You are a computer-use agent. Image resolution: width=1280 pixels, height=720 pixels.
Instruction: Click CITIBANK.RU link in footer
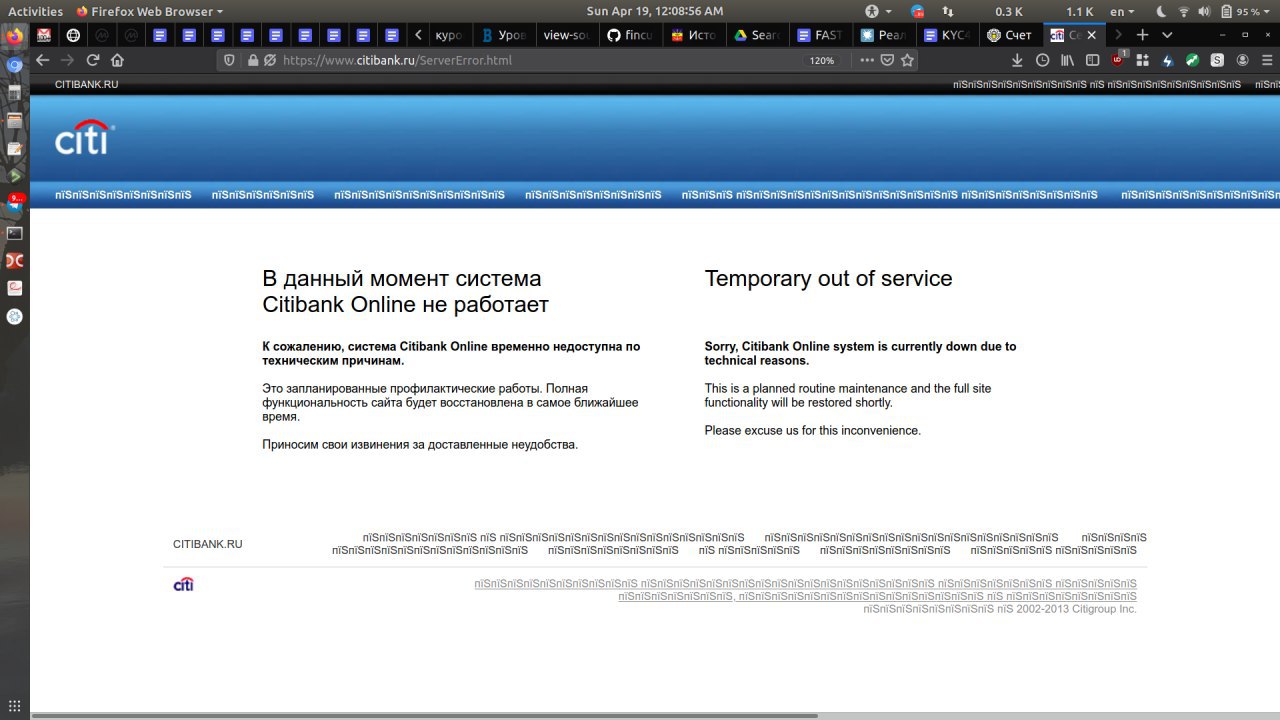207,544
